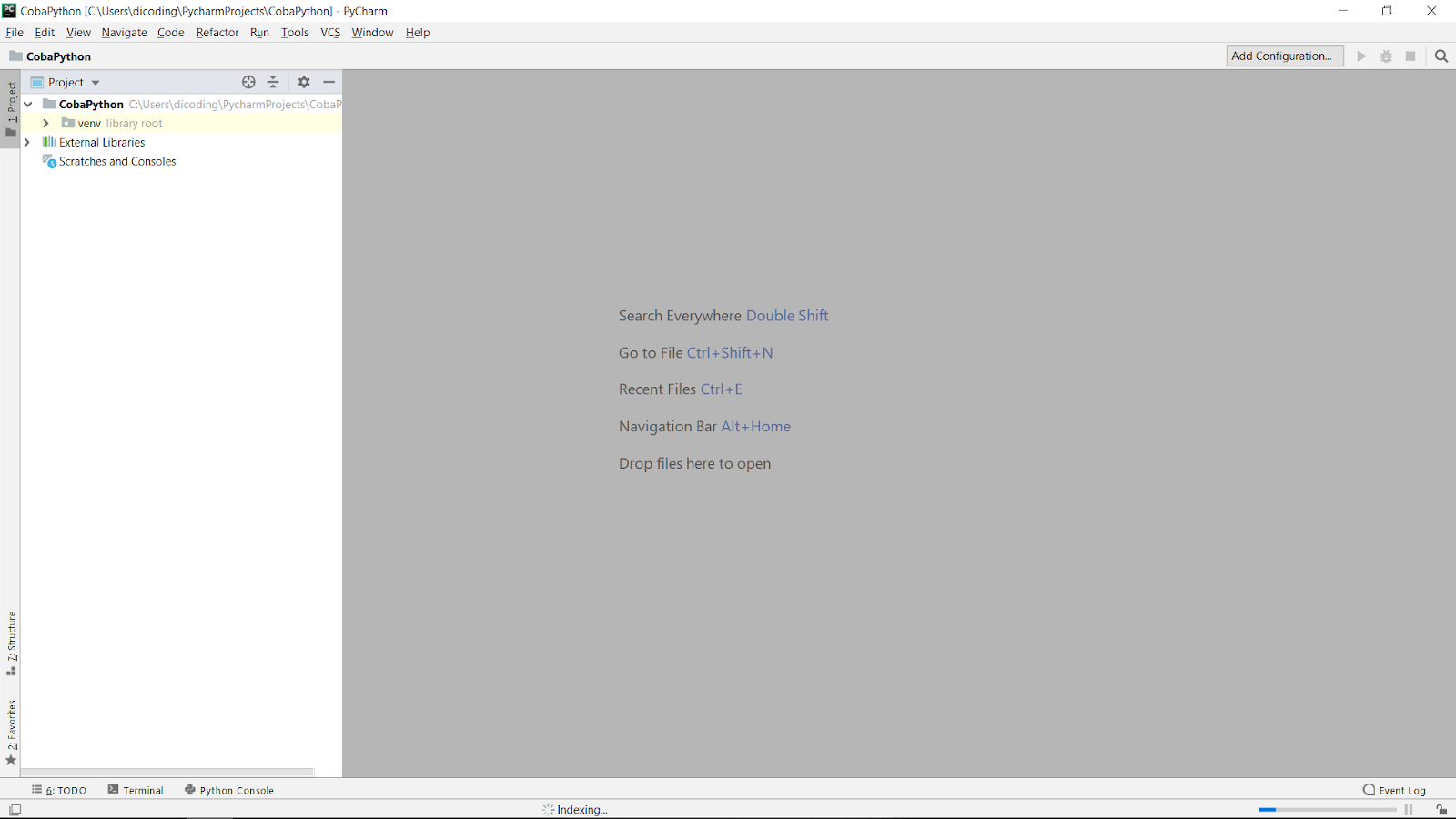Click the Locate/Select Opened File target icon
The width and height of the screenshot is (1456, 819).
(248, 82)
